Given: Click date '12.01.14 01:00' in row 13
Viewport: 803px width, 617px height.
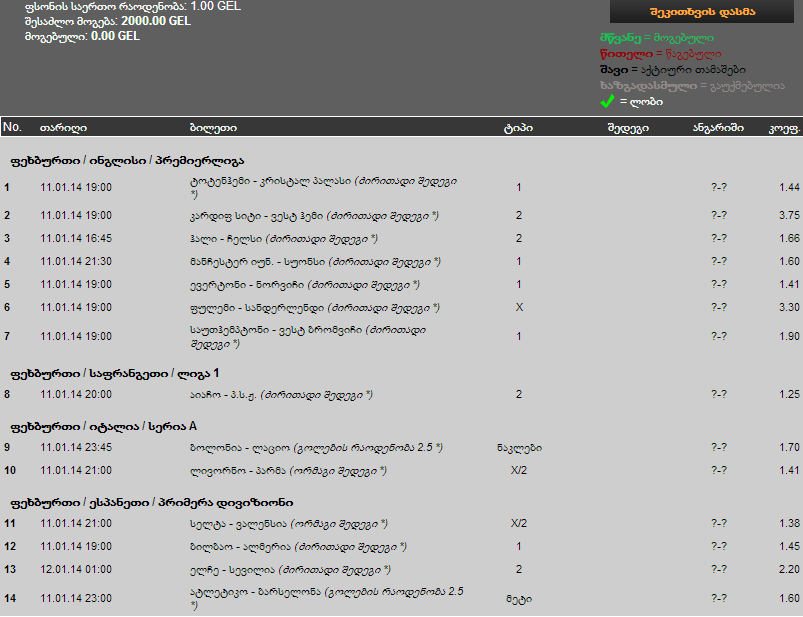Looking at the screenshot, I should pyautogui.click(x=76, y=569).
